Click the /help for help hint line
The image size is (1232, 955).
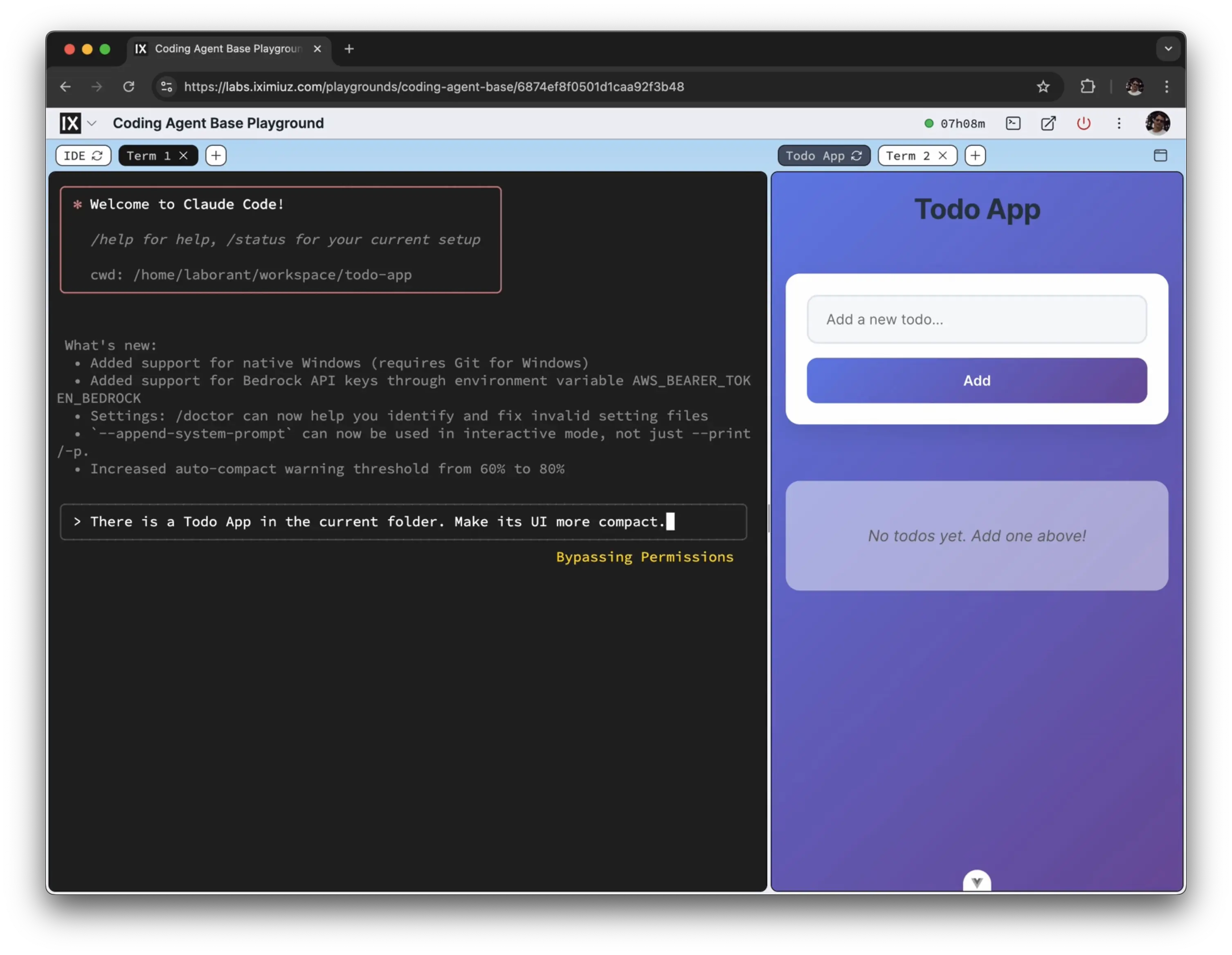(x=286, y=239)
